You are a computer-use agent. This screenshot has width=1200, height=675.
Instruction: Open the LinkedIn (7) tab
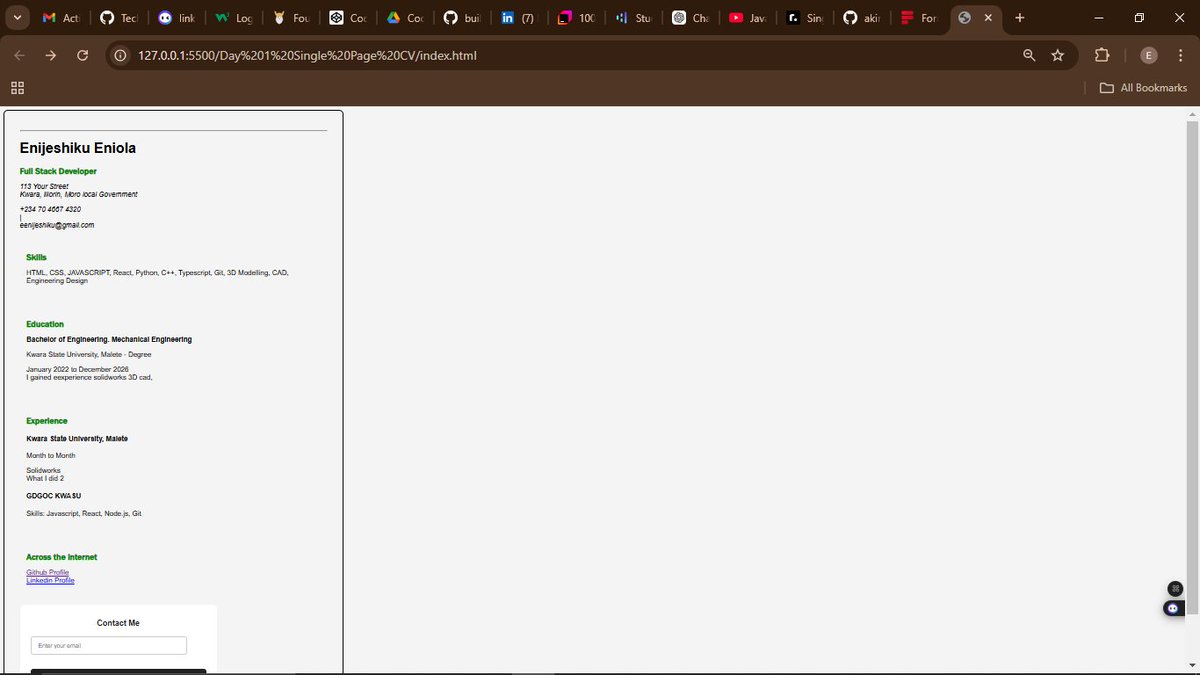(x=520, y=18)
